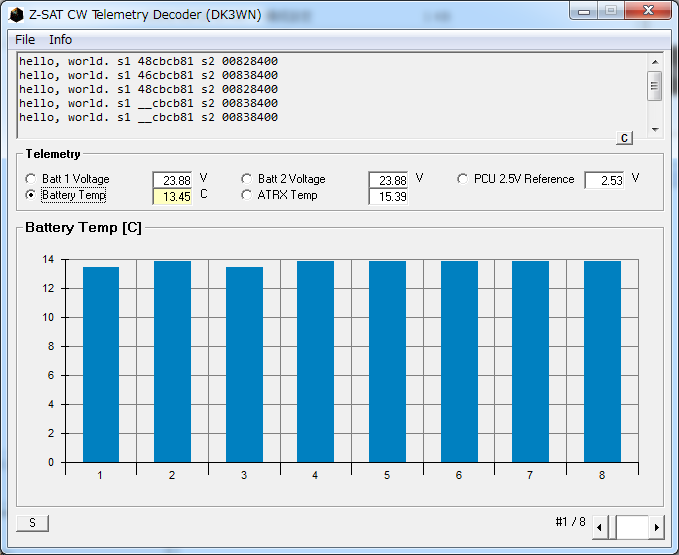Image resolution: width=679 pixels, height=555 pixels.
Task: Click the Battery Temp value field 13.45
Action: (x=172, y=197)
